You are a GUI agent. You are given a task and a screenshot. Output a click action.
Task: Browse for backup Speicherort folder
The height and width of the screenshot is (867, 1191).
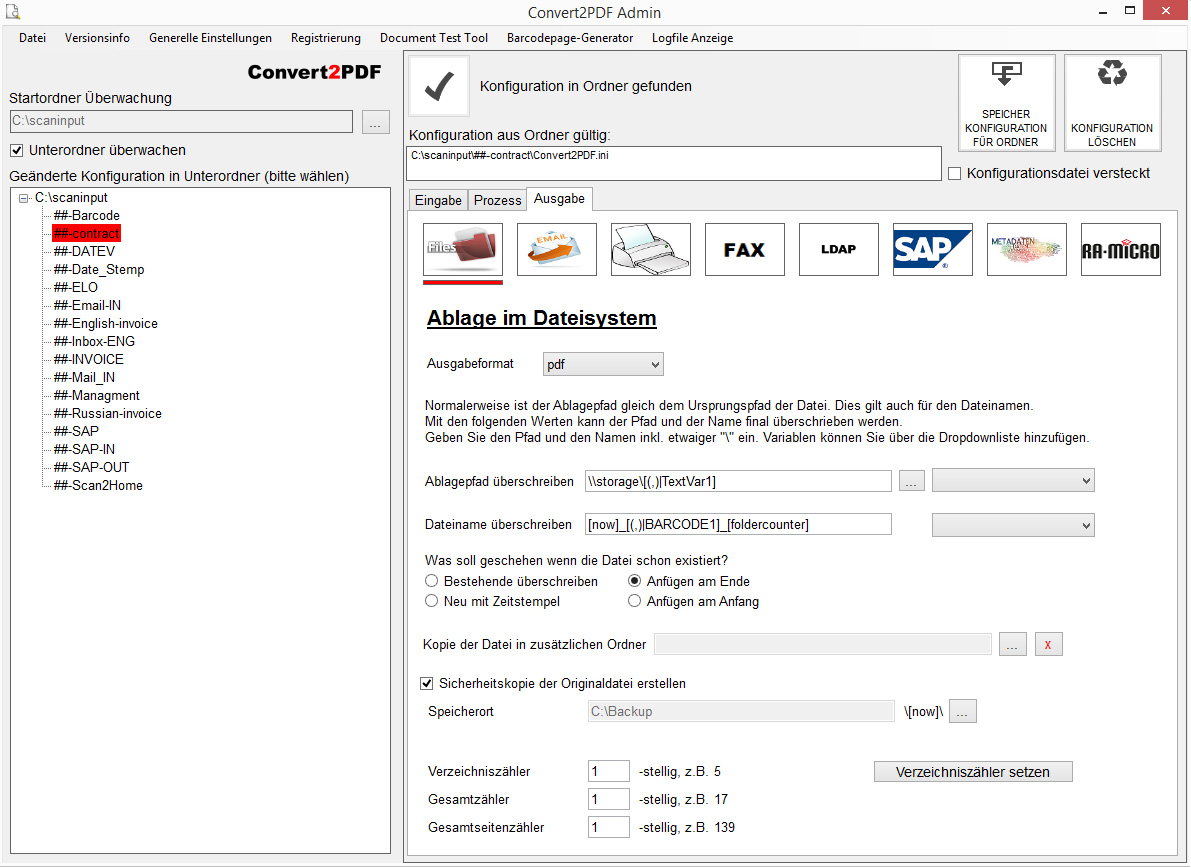tap(962, 712)
